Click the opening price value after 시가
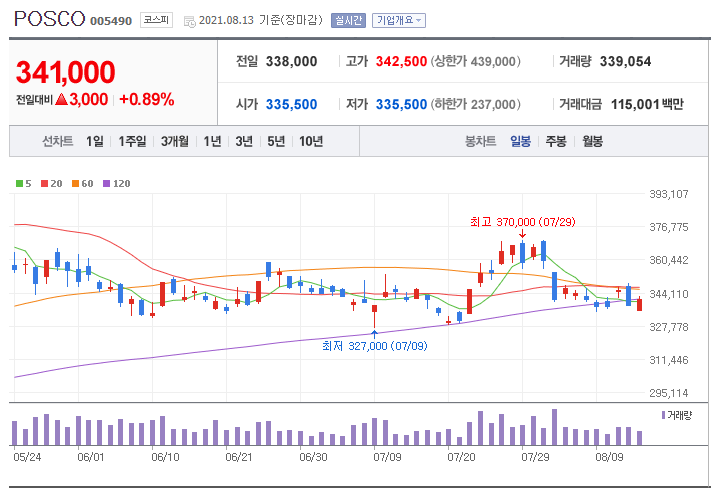 point(292,105)
